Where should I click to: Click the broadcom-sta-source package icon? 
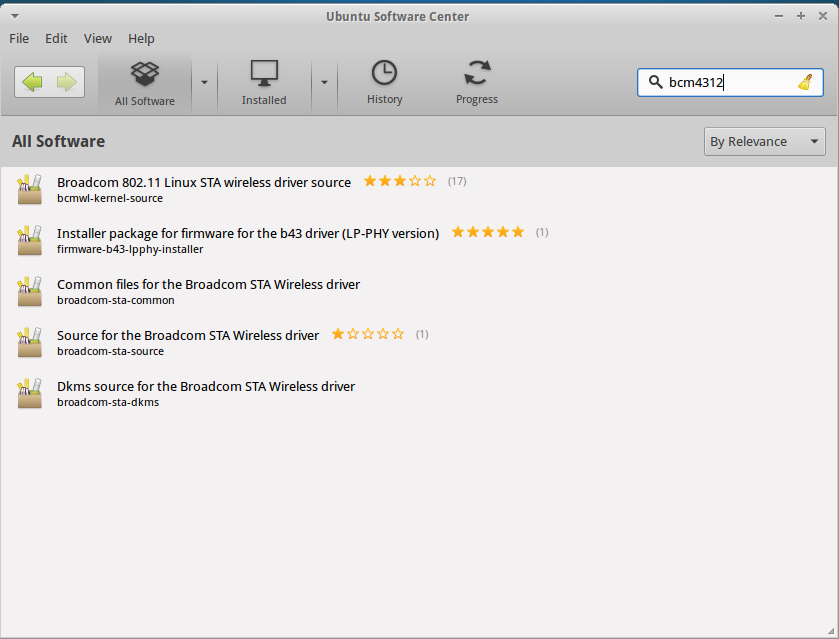click(x=29, y=343)
